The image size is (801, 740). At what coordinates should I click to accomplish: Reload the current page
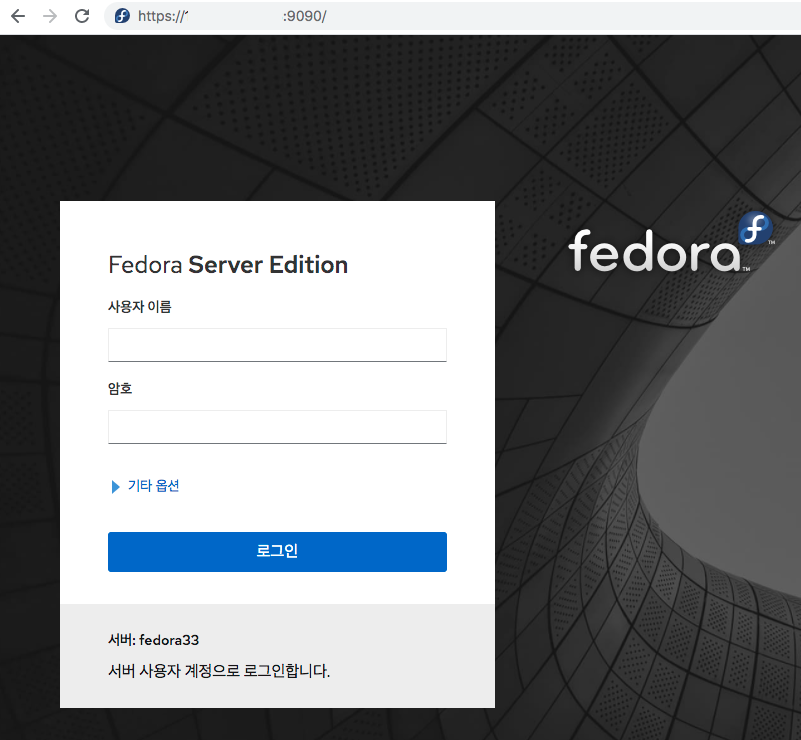tap(82, 16)
